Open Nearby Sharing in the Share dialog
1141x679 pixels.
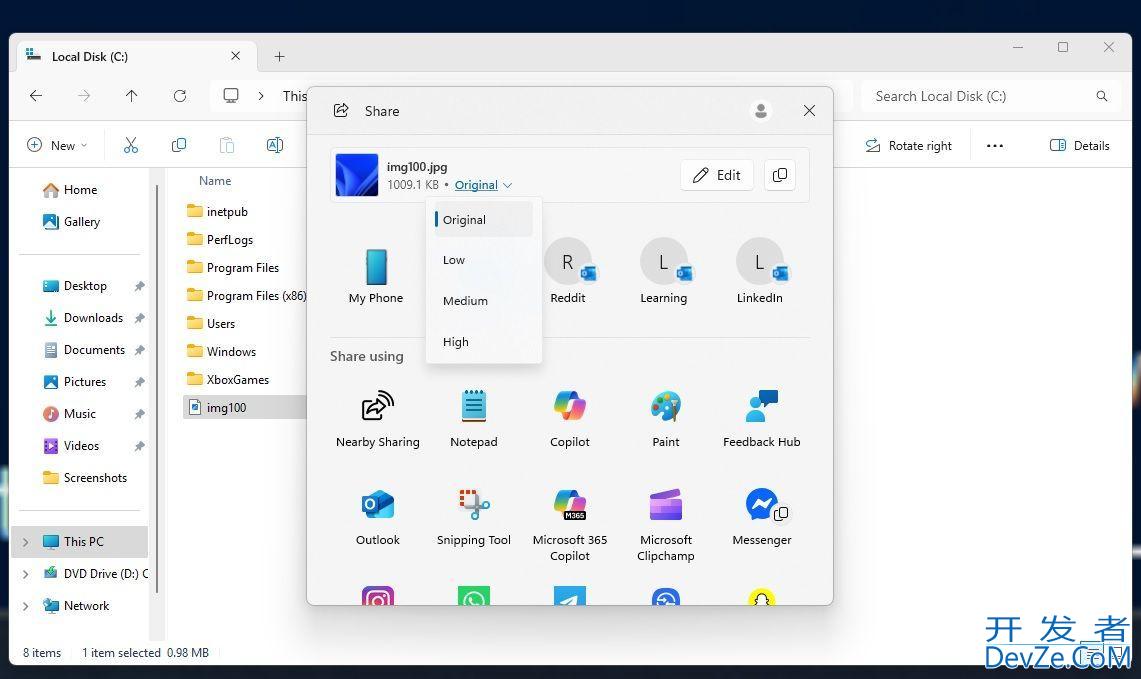click(378, 418)
